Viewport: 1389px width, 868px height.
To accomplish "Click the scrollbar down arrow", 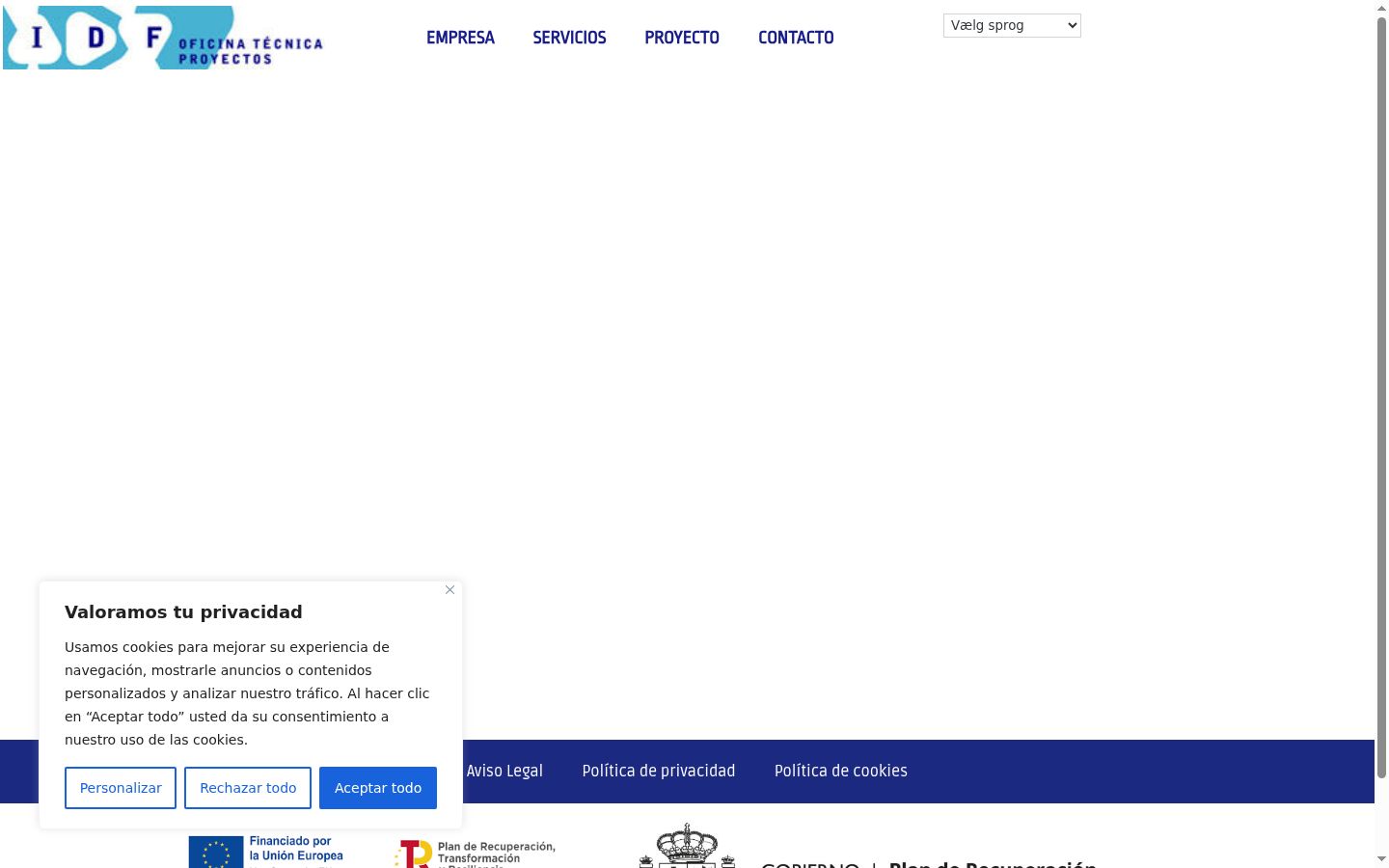I will (1381, 858).
